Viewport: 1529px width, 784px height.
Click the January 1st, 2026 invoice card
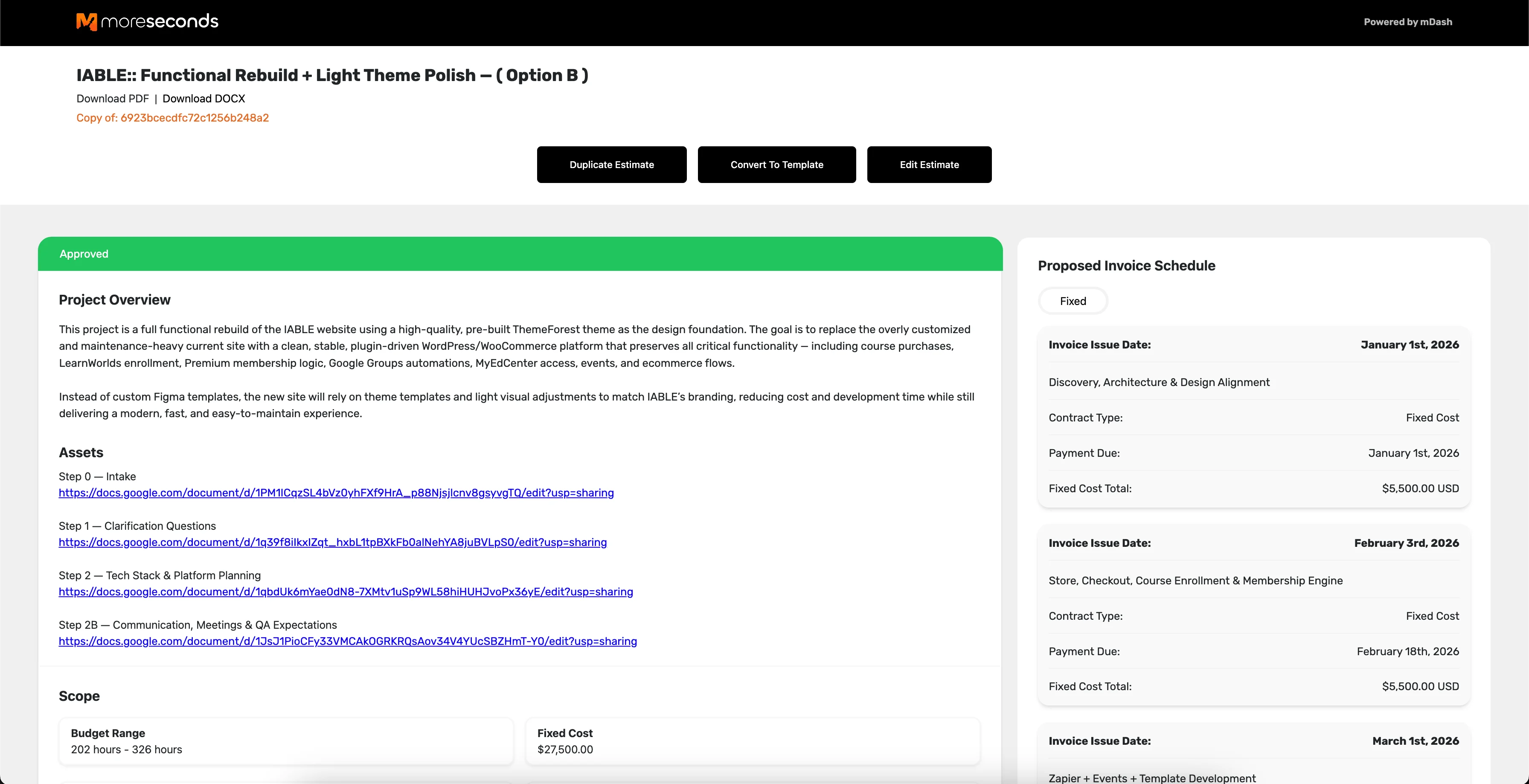pyautogui.click(x=1253, y=417)
